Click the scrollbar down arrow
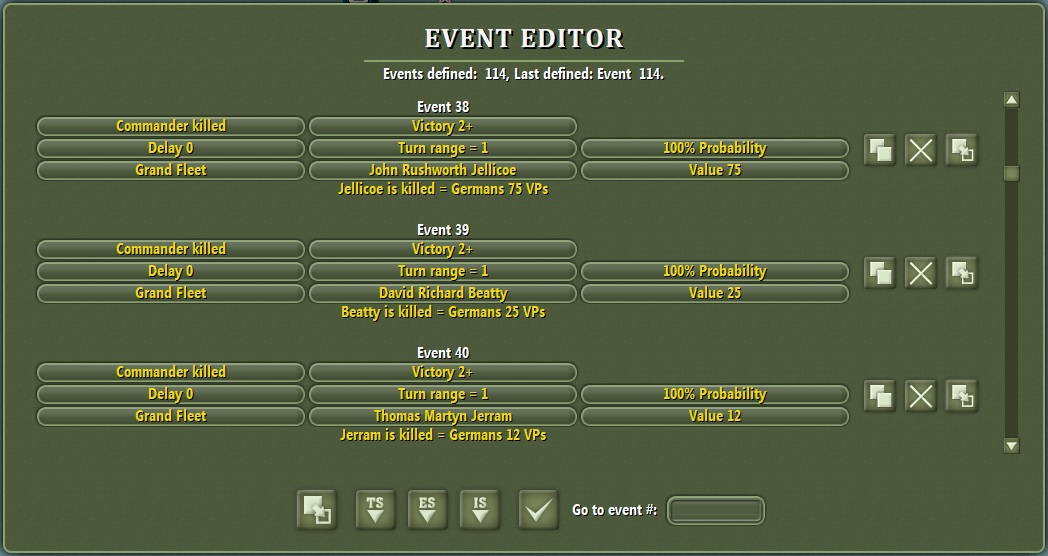The height and width of the screenshot is (556, 1048). 1011,446
